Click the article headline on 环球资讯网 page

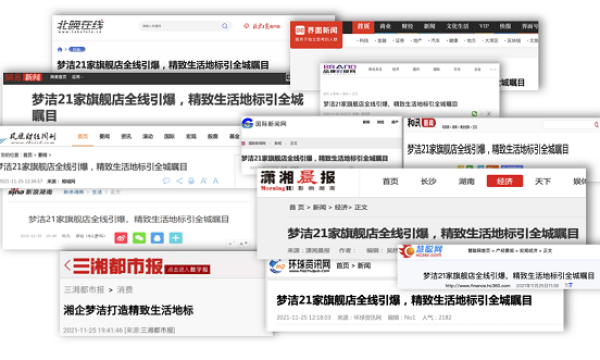(x=404, y=300)
